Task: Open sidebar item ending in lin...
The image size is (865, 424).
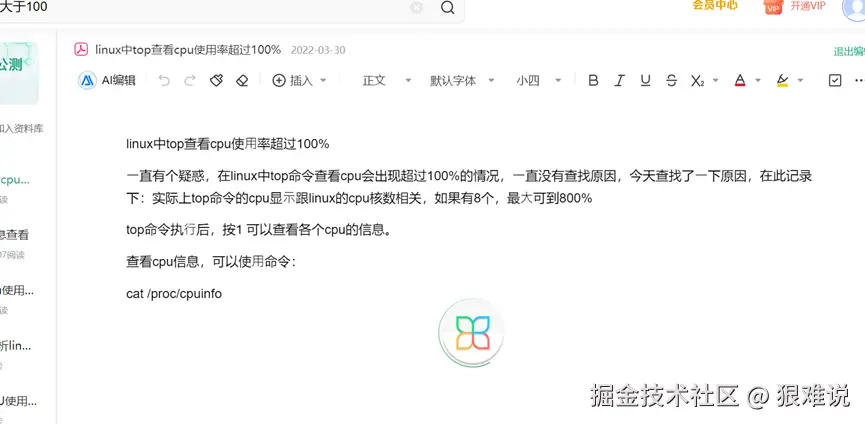Action: 15,346
